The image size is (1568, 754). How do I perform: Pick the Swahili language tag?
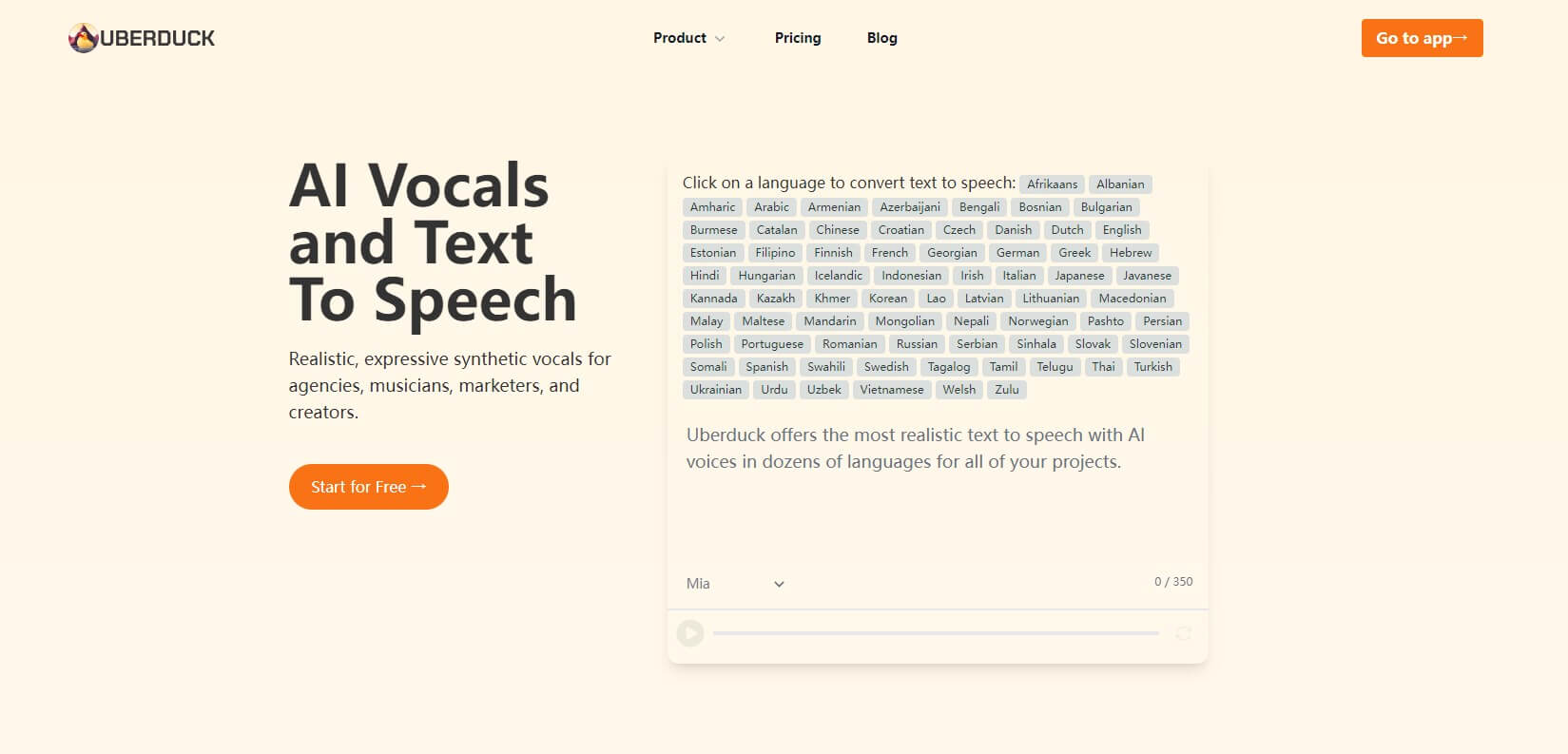(826, 367)
